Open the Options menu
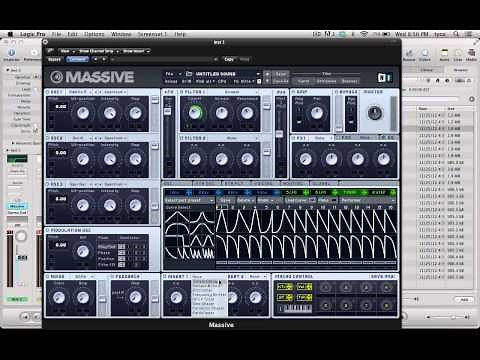Image resolution: width=480 pixels, height=360 pixels. pos(94,34)
